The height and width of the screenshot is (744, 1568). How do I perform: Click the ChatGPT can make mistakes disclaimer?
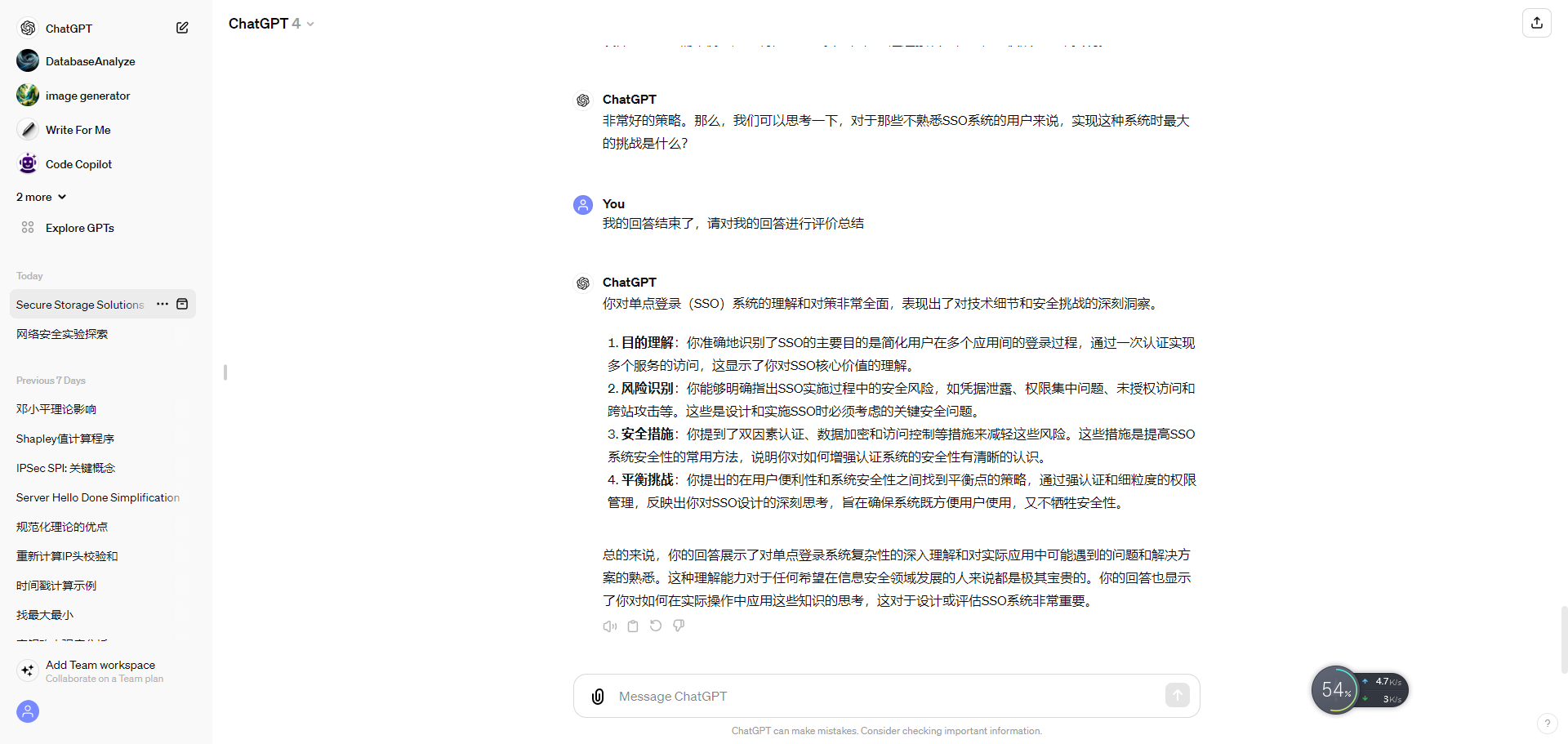pyautogui.click(x=887, y=731)
